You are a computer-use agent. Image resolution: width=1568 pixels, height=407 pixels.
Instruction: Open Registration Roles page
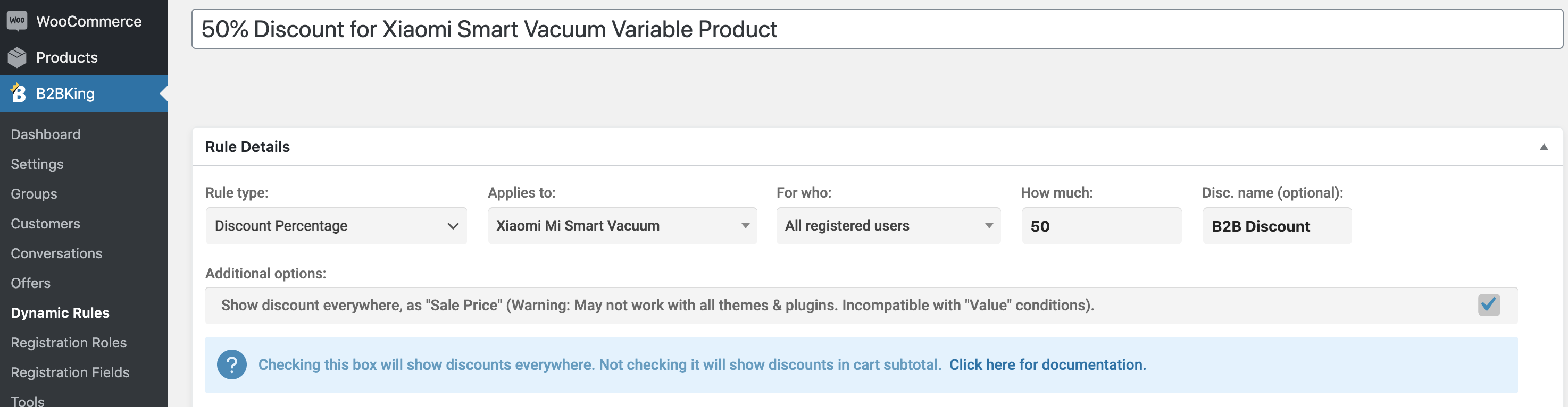tap(69, 343)
